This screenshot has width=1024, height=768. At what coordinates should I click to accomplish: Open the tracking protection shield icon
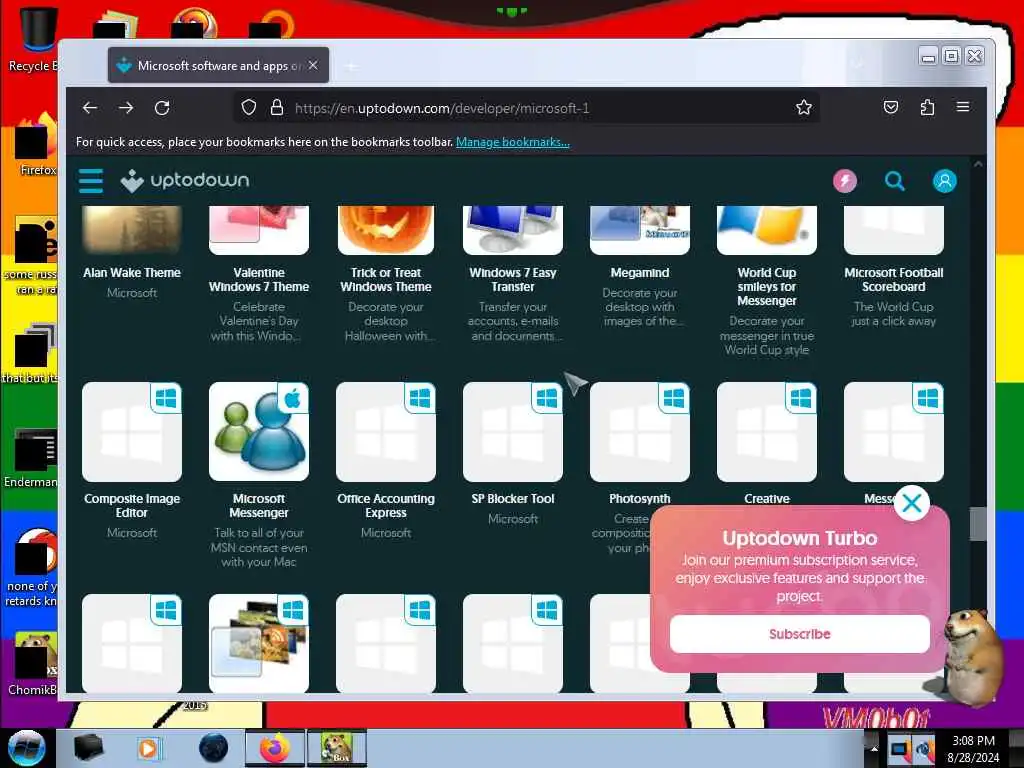point(249,107)
